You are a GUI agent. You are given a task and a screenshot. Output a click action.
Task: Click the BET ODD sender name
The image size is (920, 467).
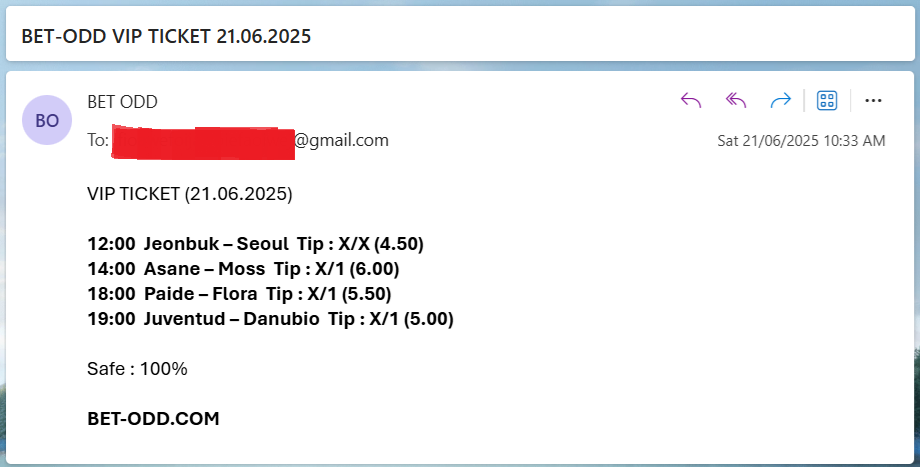122,101
